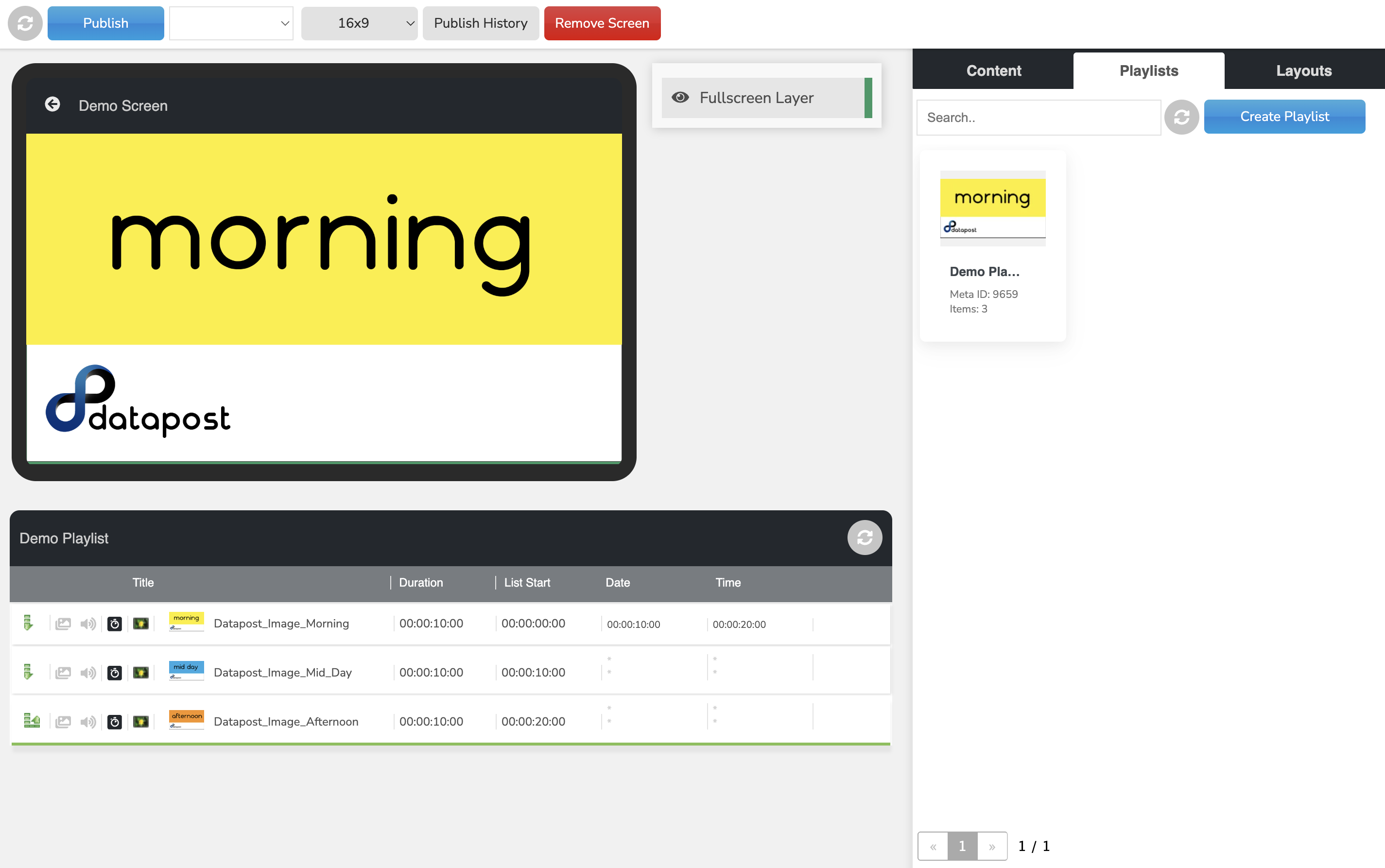The image size is (1385, 868).
Task: Click the afternoon thumbnail in the playlist table
Action: pos(187,720)
